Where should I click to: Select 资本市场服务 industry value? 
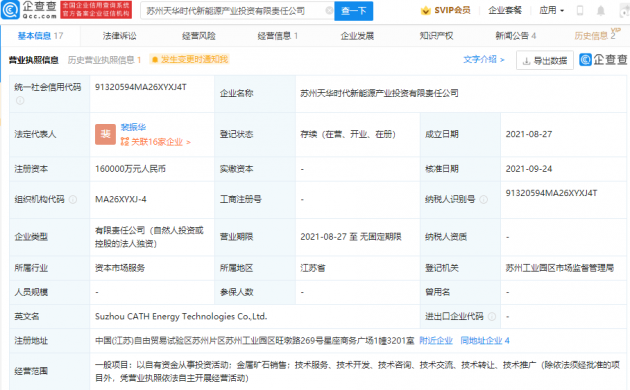(x=120, y=268)
